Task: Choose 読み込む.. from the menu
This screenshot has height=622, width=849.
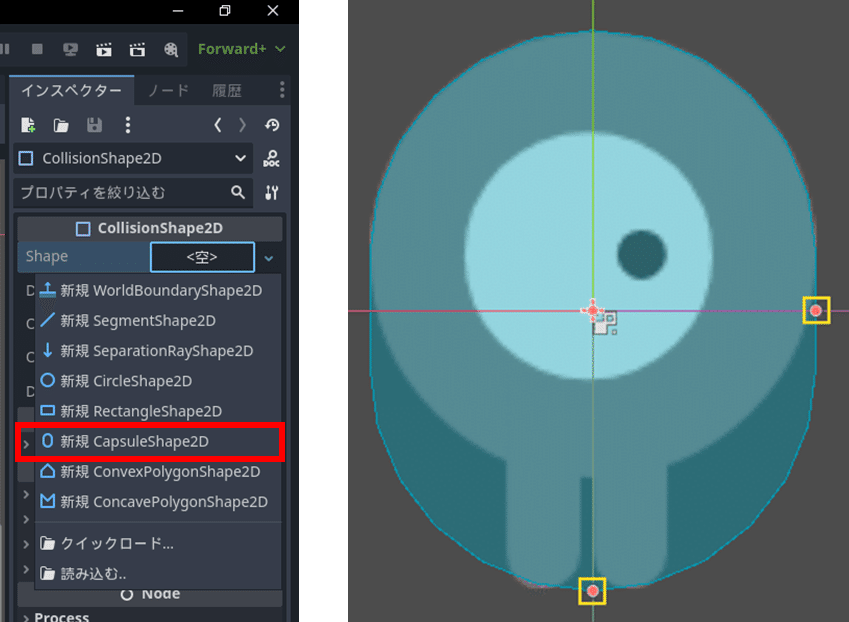Action: (158, 573)
